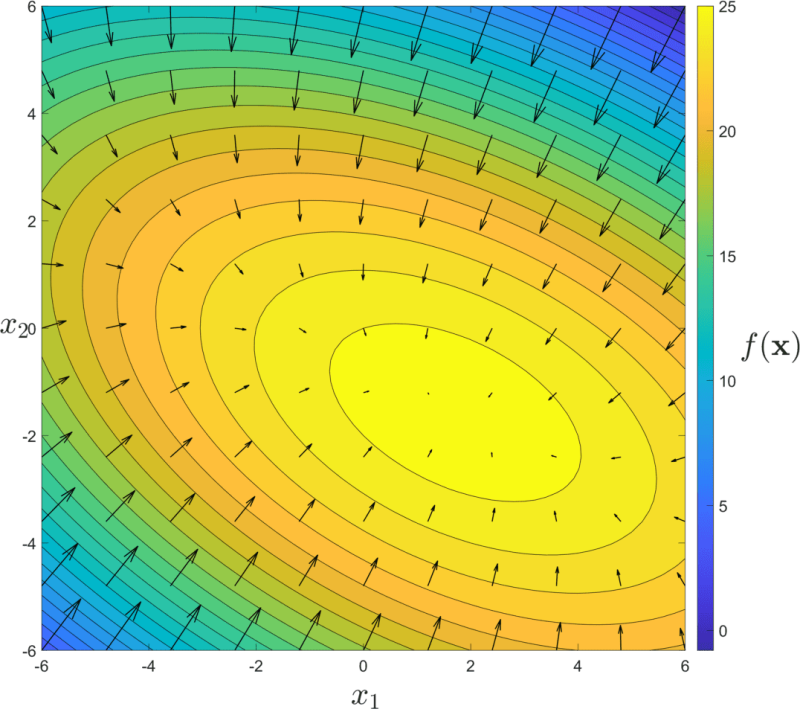
Task: Click the innermost bright yellow contour region
Action: (x=455, y=411)
